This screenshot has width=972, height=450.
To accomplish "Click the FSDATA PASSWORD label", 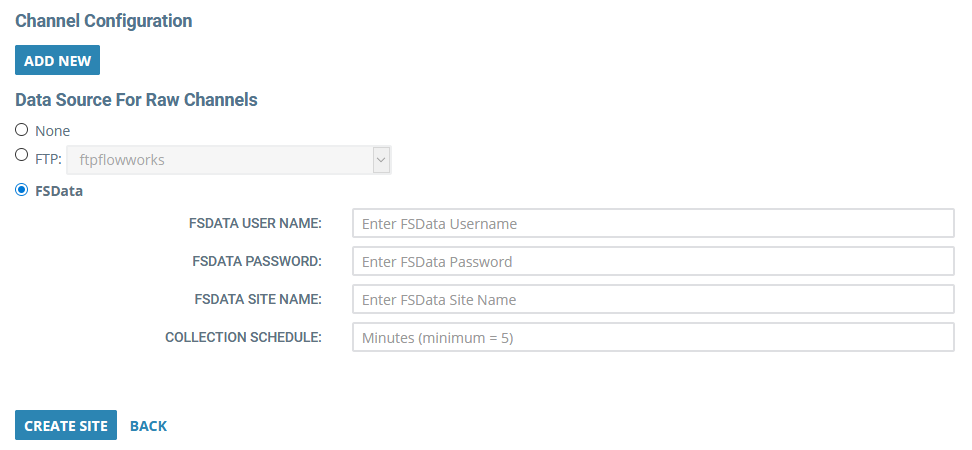I will pos(257,261).
